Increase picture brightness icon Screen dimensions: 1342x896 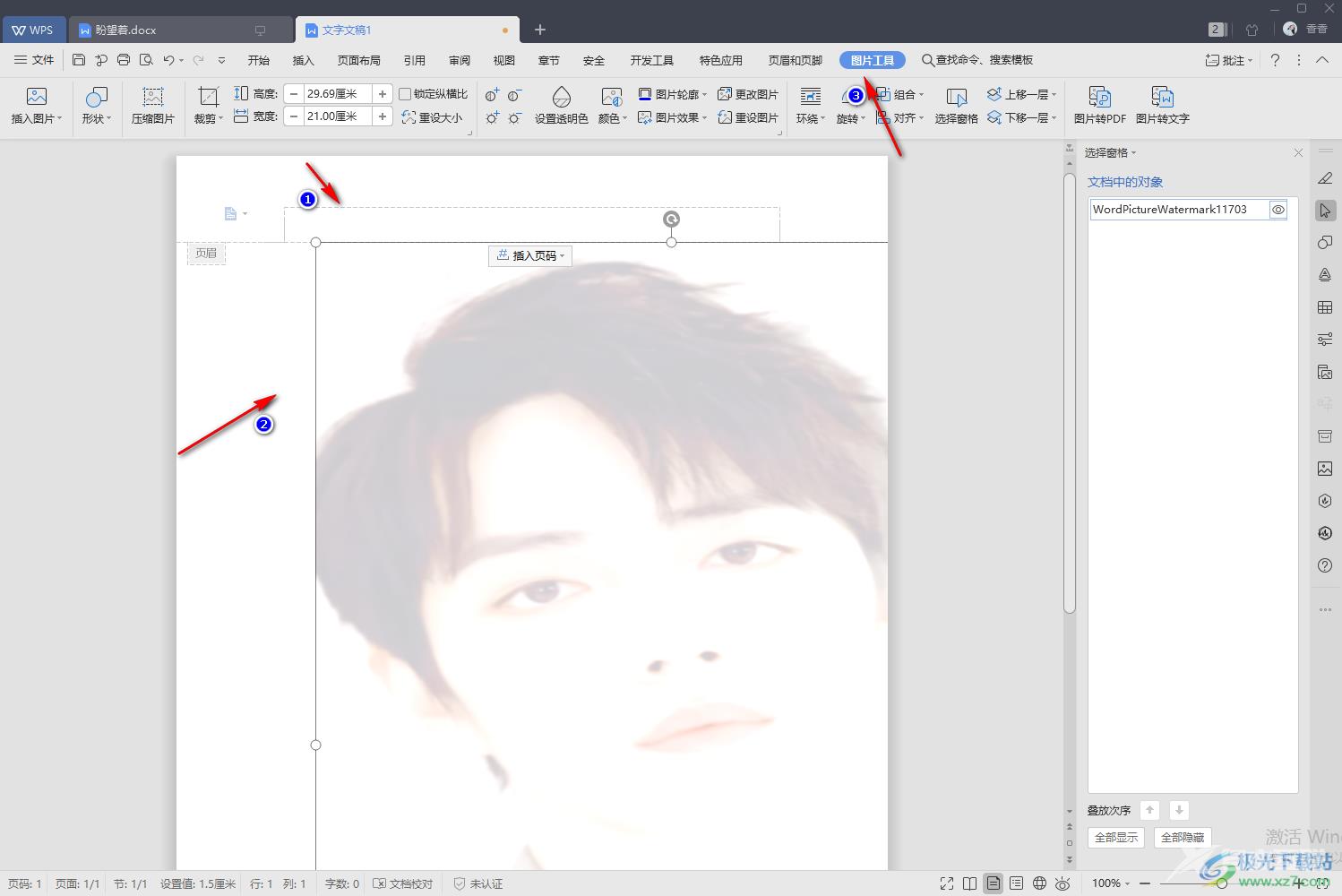[492, 117]
